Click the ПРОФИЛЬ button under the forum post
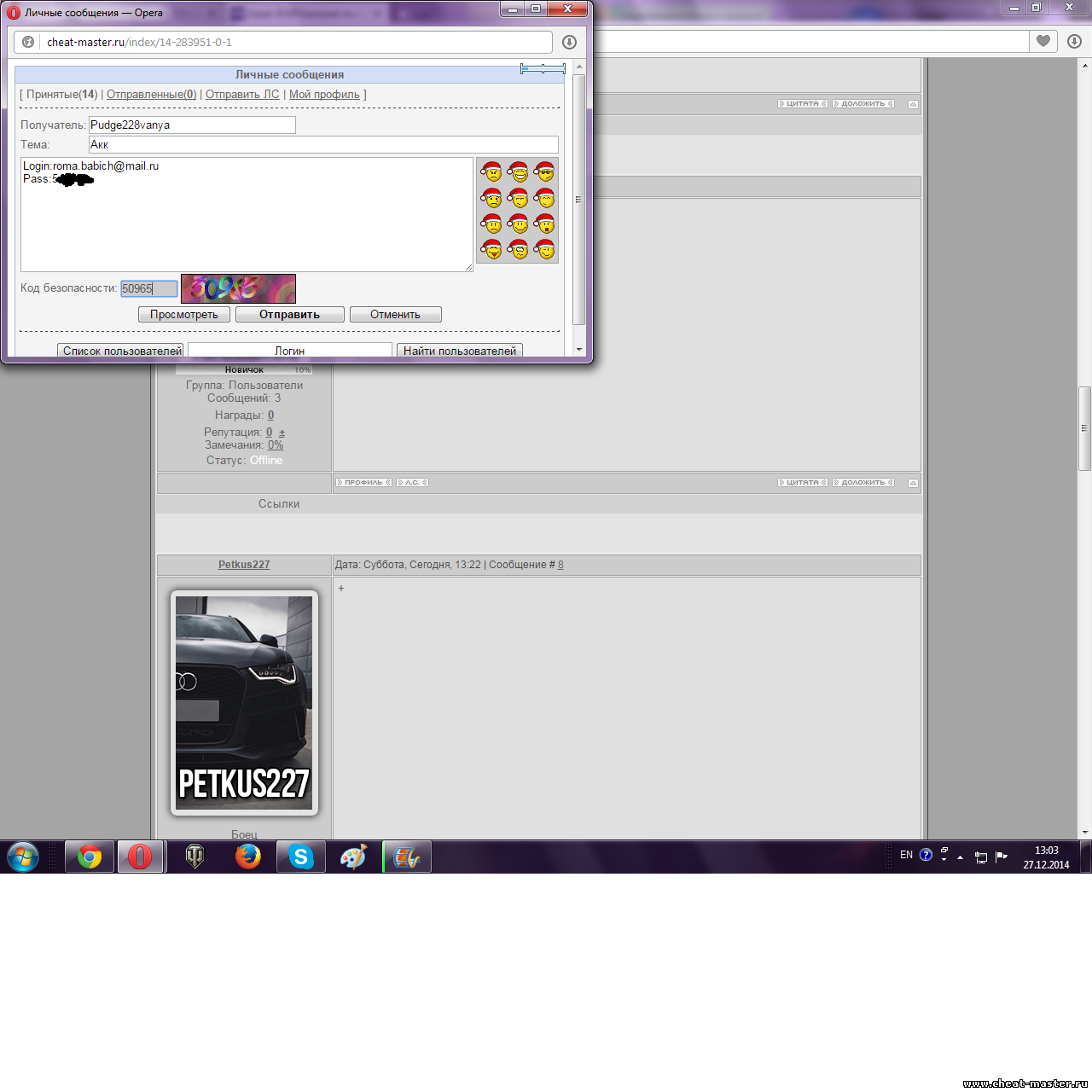Screen dimensions: 1092x1092 point(363,483)
